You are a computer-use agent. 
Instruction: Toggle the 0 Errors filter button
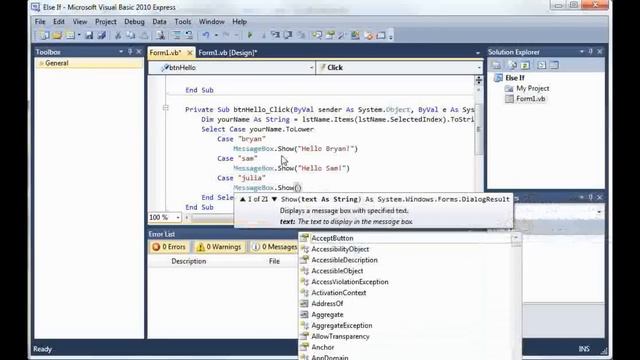[169, 247]
